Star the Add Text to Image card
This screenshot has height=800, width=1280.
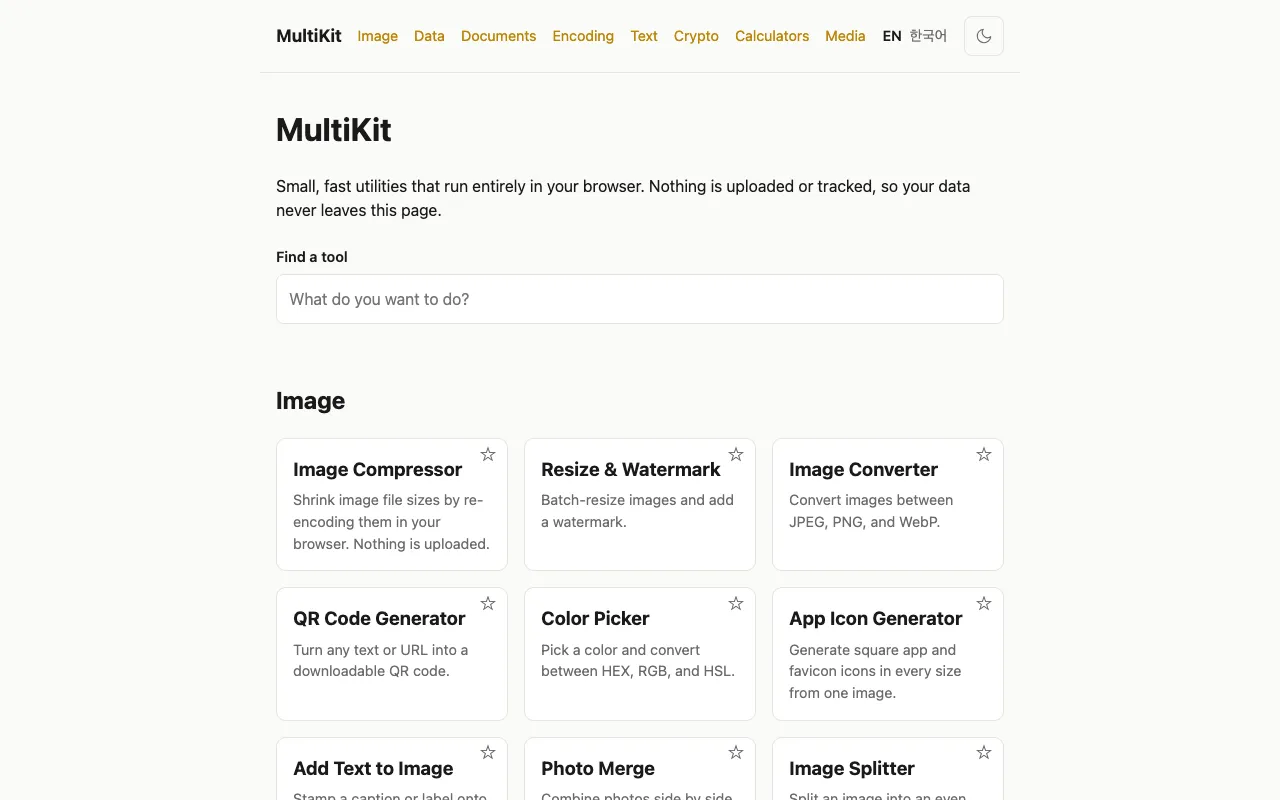[x=488, y=752]
